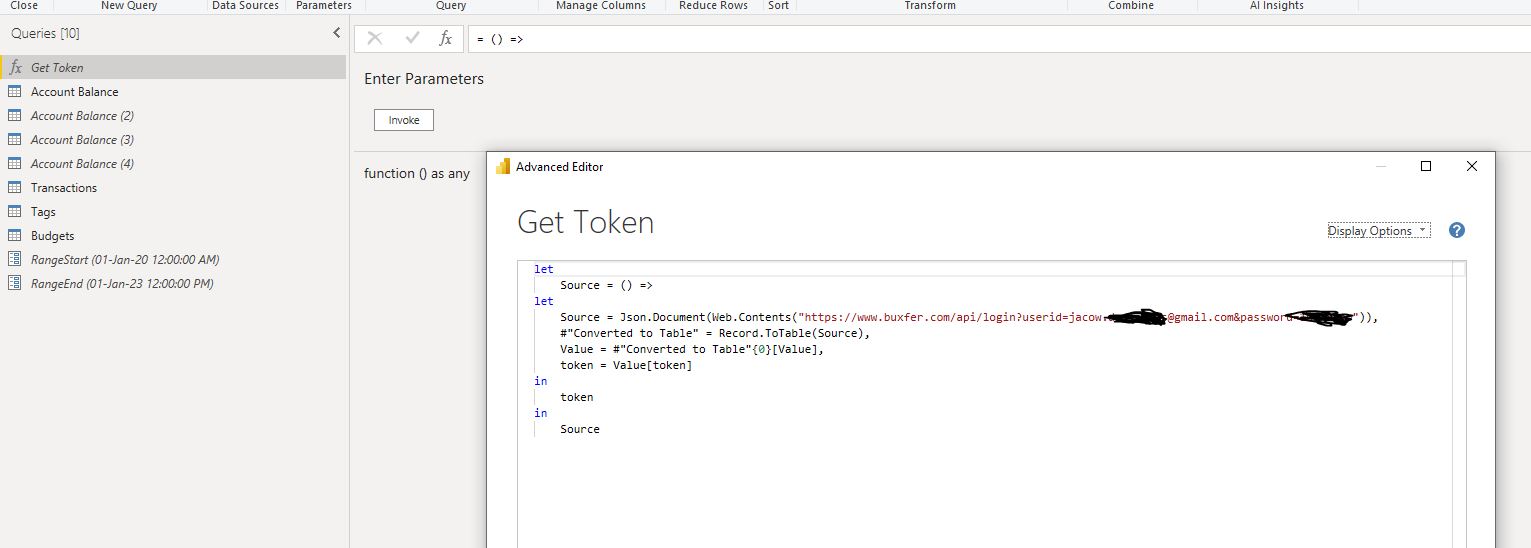Click table icon of Account Balance (2)
Screen dimensions: 1531x548
click(x=15, y=115)
